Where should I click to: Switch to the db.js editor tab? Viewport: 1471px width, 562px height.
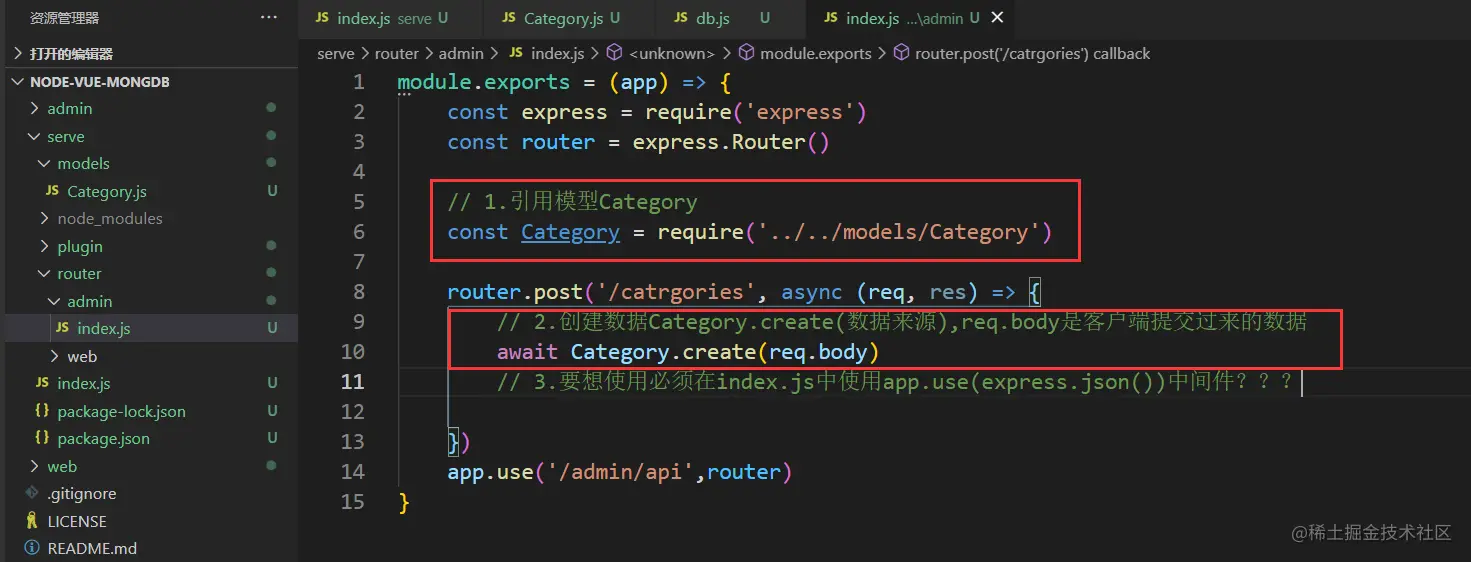pyautogui.click(x=731, y=18)
